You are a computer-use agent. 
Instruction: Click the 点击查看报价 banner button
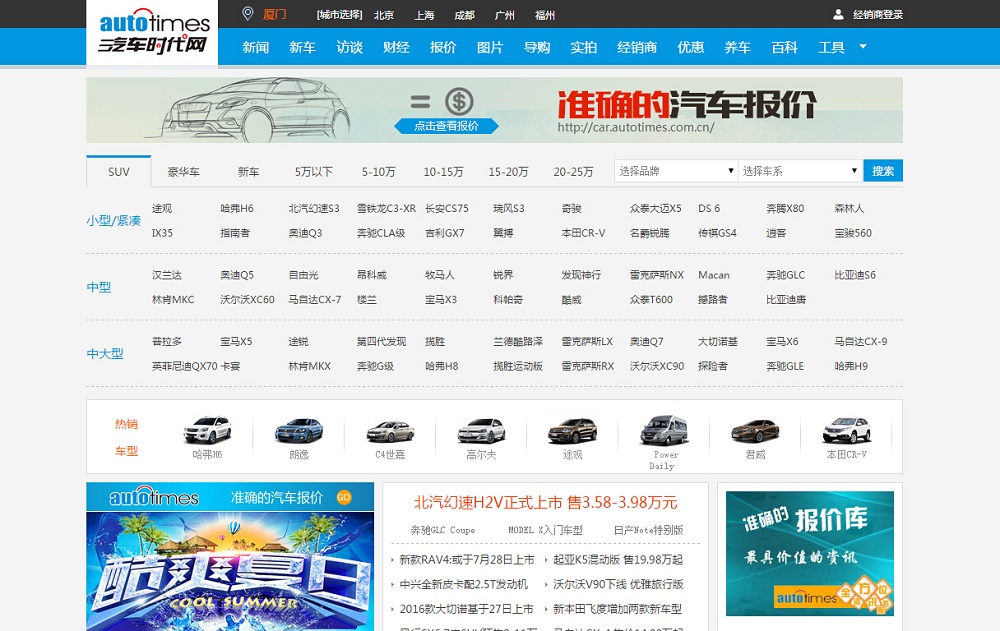point(446,126)
